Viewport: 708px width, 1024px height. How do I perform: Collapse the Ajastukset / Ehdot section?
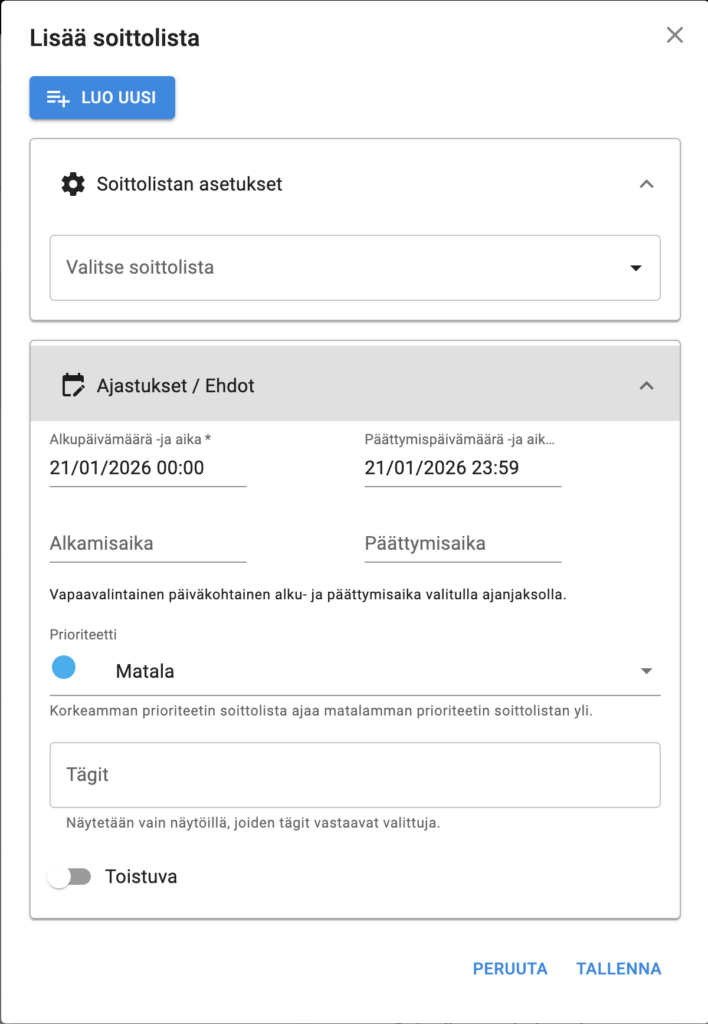tap(646, 385)
